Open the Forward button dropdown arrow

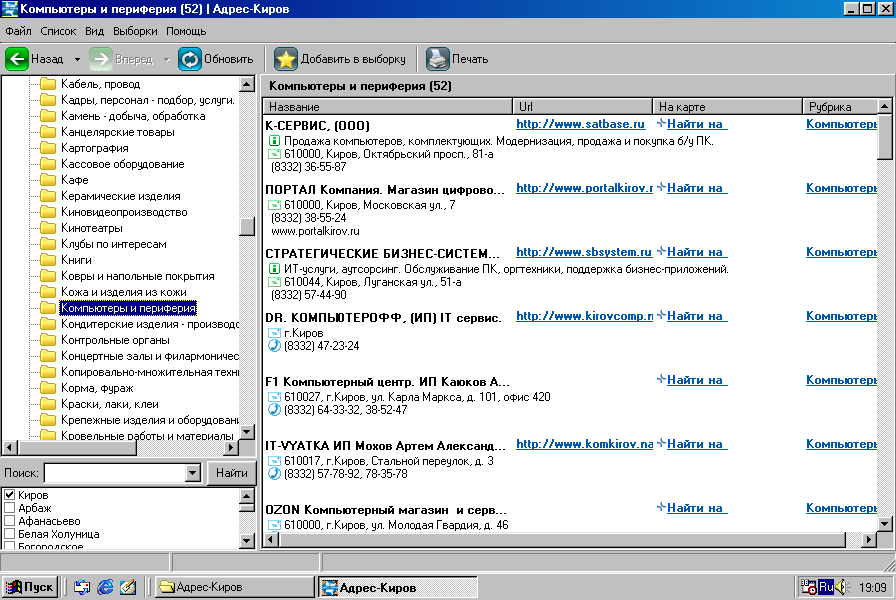(166, 59)
